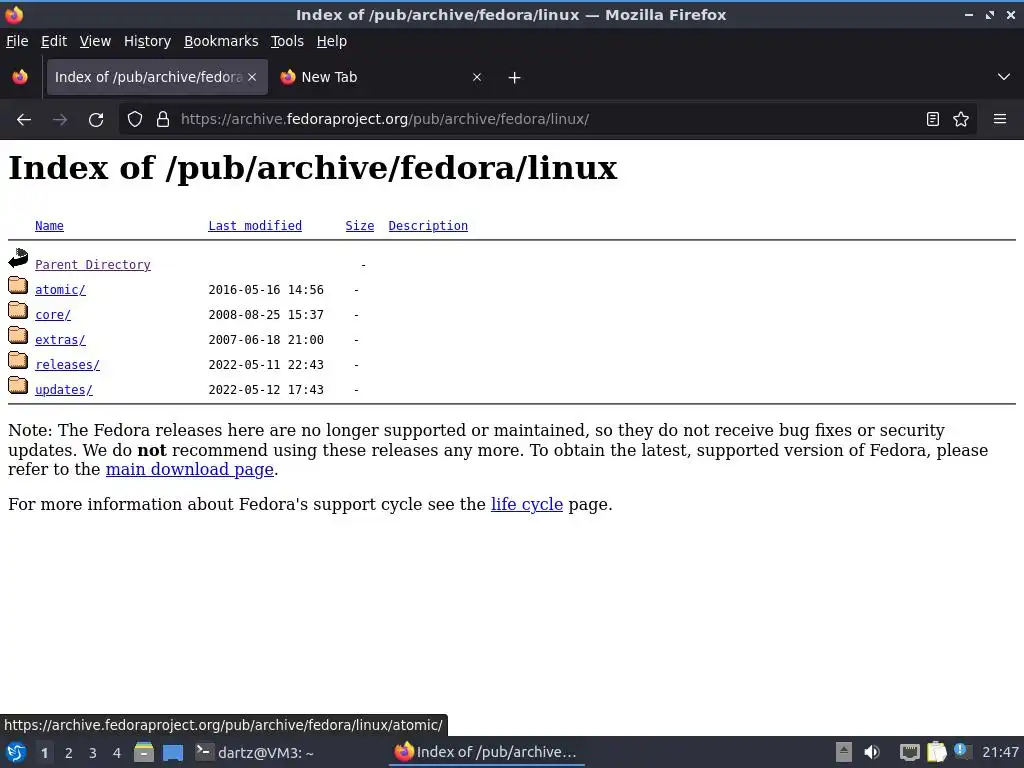Image resolution: width=1024 pixels, height=768 pixels.
Task: Open the extras/ directory link
Action: pyautogui.click(x=60, y=340)
